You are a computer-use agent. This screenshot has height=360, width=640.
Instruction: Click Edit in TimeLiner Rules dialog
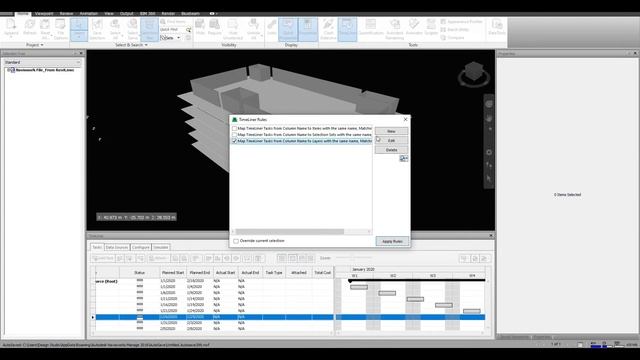pos(391,140)
